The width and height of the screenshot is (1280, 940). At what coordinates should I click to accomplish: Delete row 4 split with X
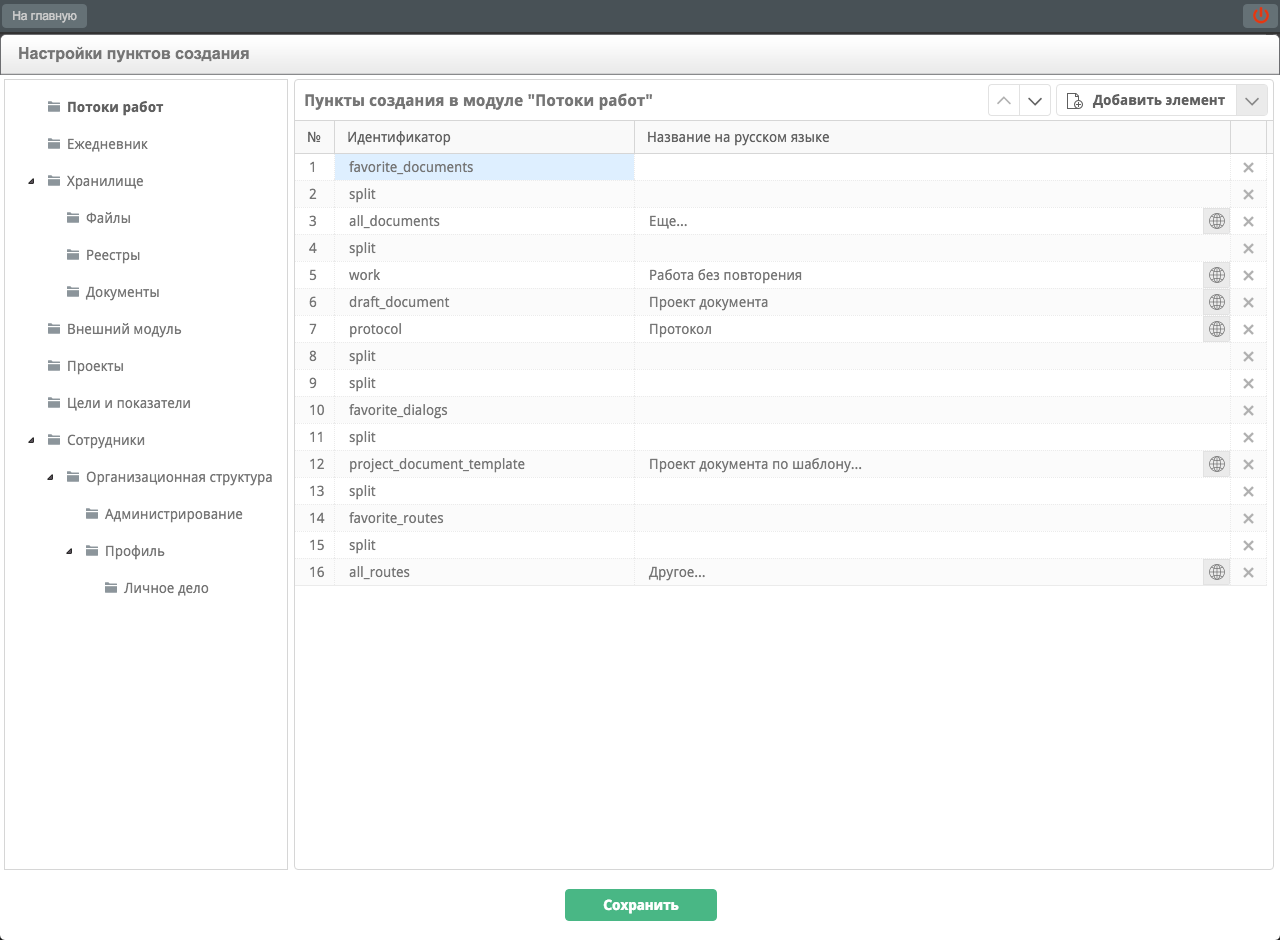pos(1248,249)
